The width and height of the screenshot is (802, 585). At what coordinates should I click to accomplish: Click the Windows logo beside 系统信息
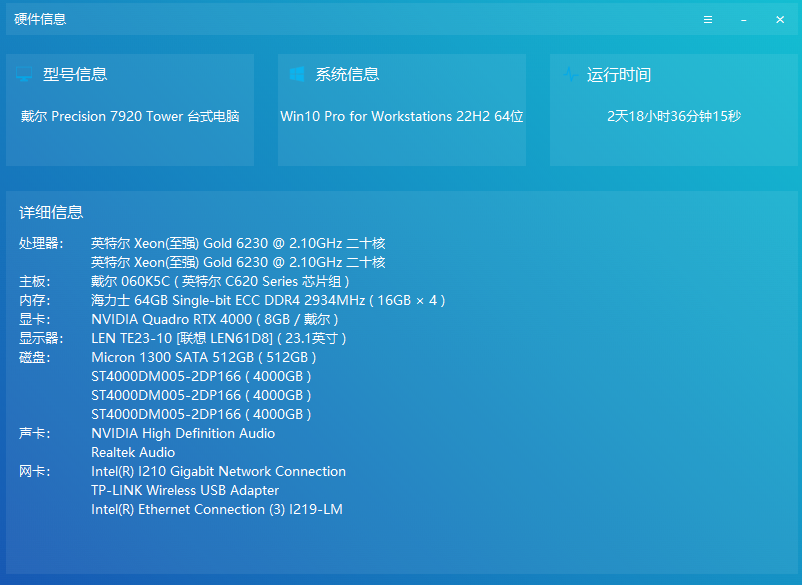pyautogui.click(x=296, y=74)
